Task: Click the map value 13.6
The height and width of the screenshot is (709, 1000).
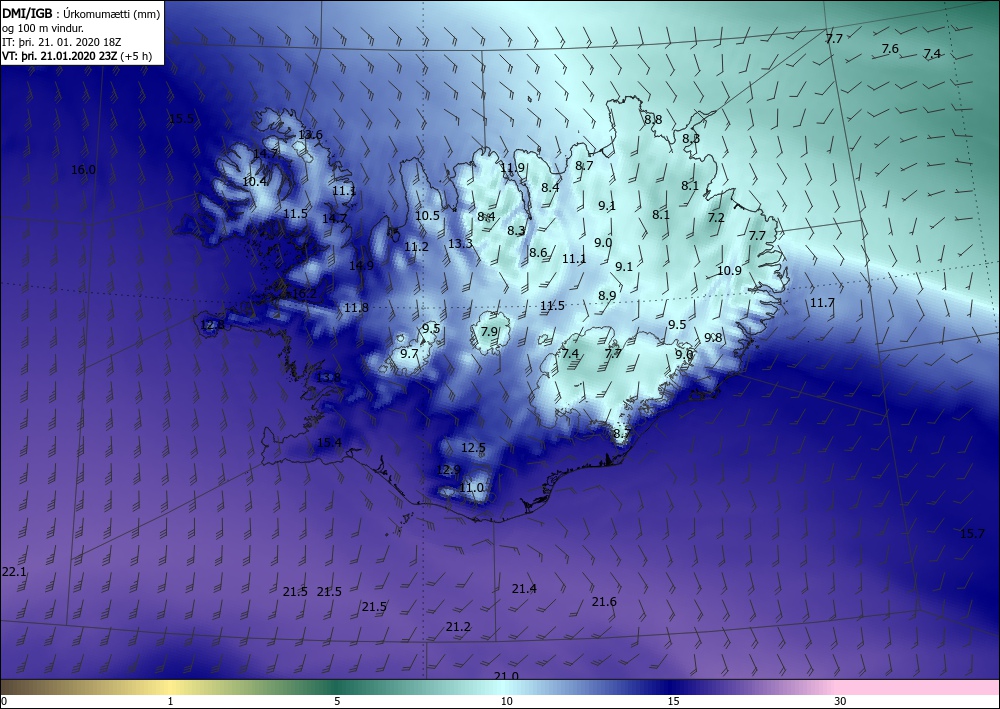Action: pyautogui.click(x=310, y=135)
